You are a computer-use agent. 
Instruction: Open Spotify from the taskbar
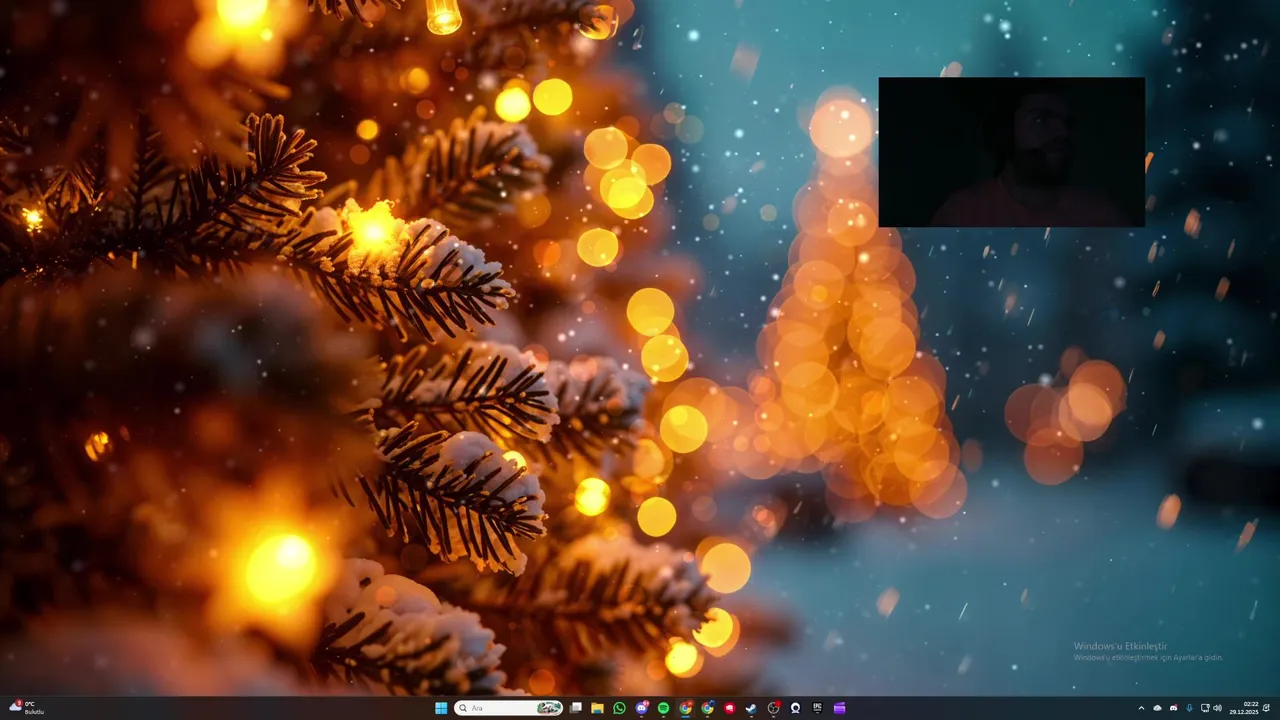[x=663, y=708]
